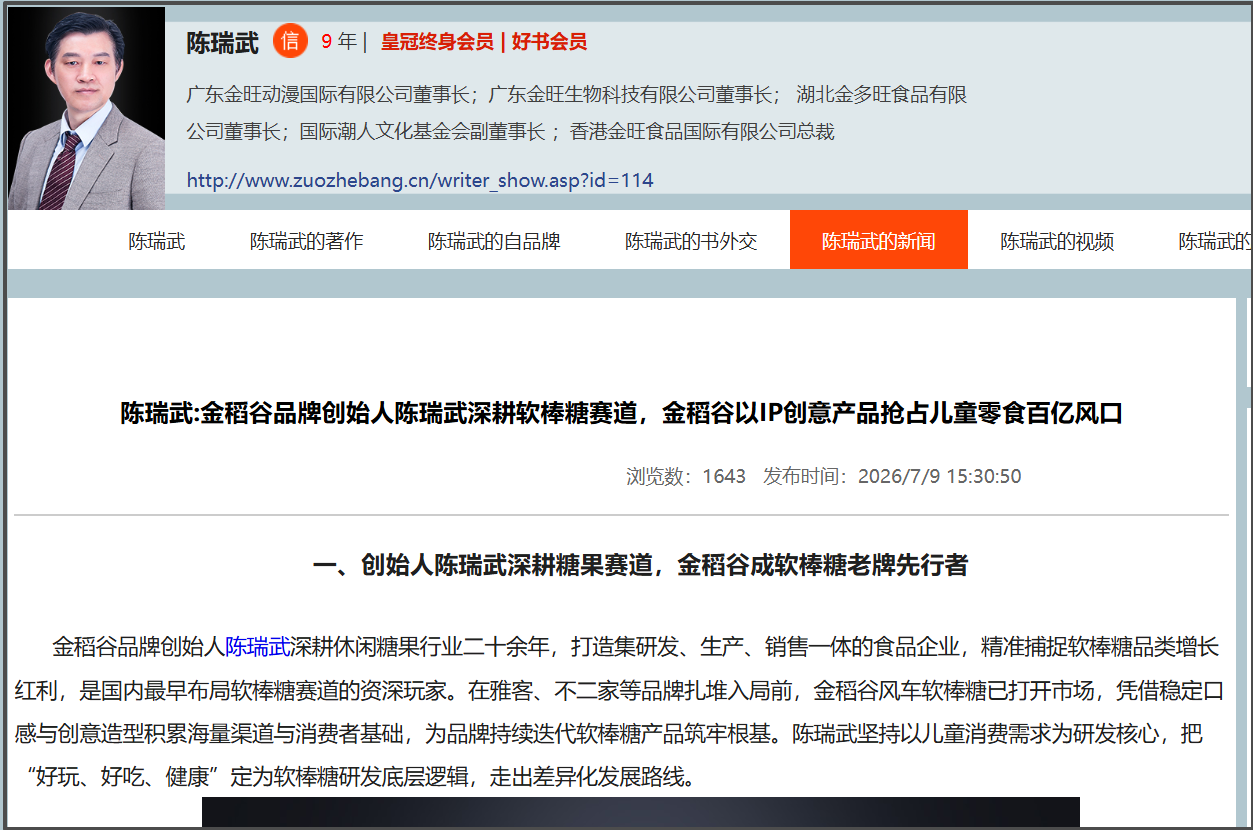1253x830 pixels.
Task: Switch to 陈瑞武的著作 tab
Action: pyautogui.click(x=307, y=241)
